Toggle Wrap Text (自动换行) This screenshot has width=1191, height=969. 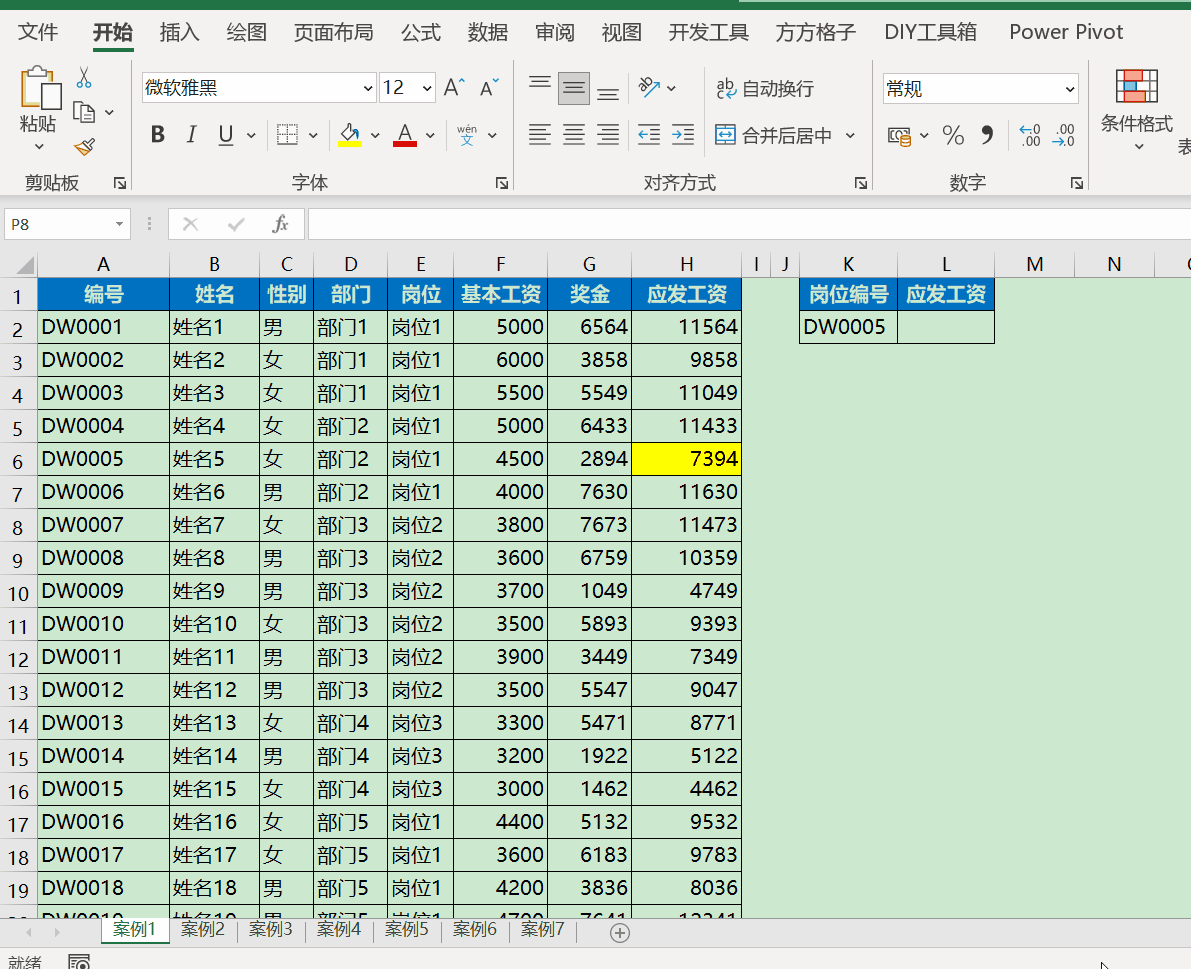point(766,89)
